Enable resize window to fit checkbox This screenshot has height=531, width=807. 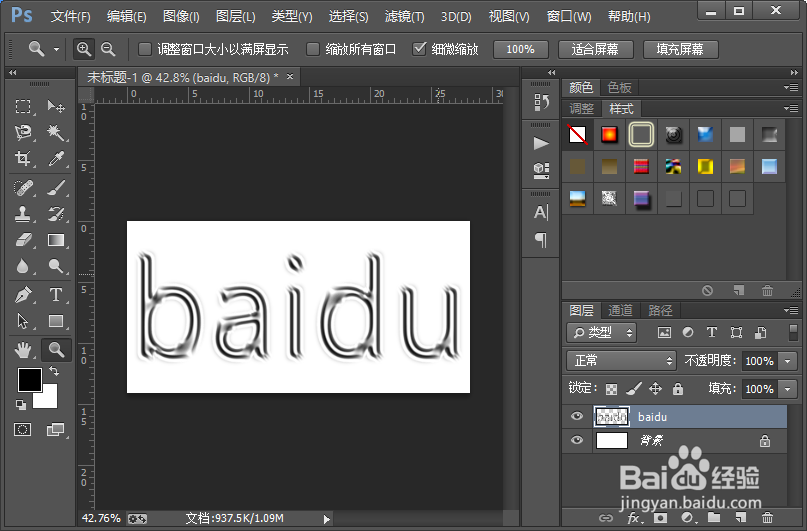(145, 49)
